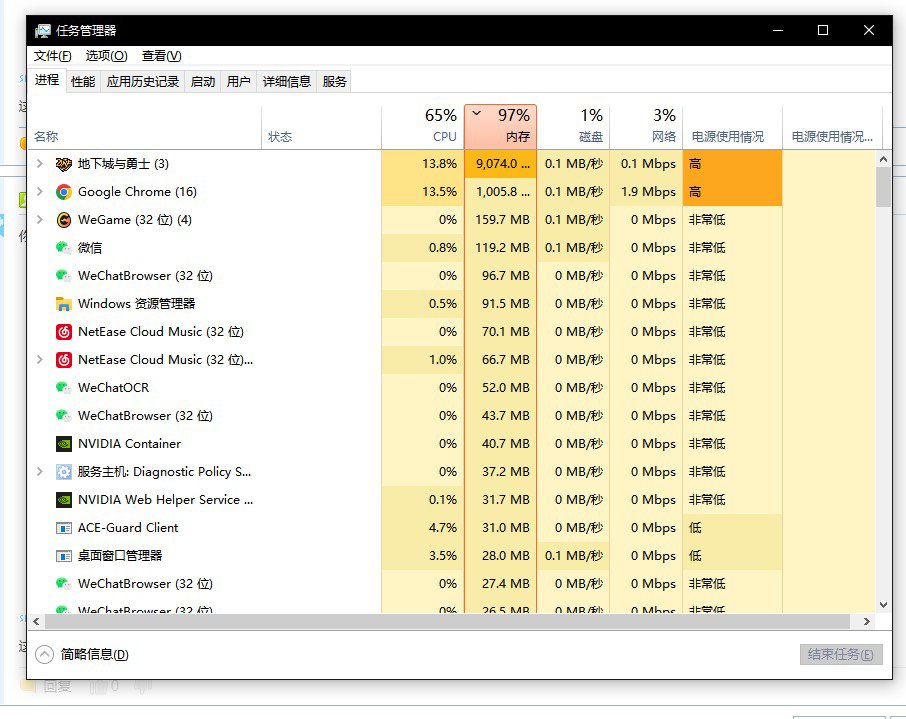Click the 微信 process name text
906x719 pixels.
(x=90, y=248)
